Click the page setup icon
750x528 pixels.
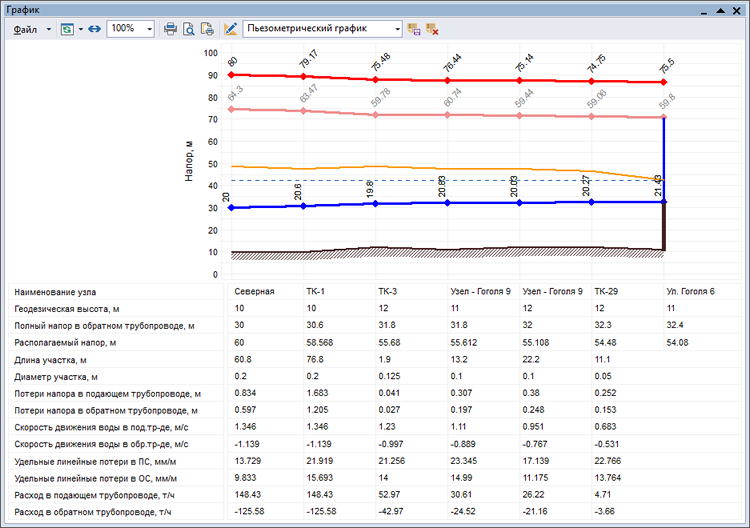[207, 29]
